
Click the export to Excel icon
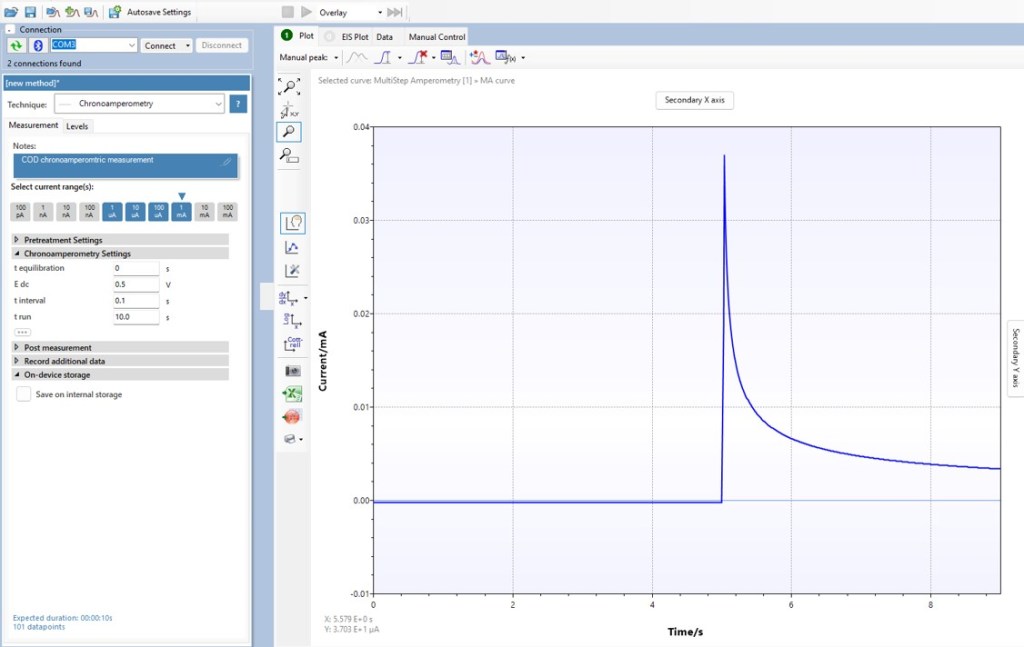click(x=291, y=394)
